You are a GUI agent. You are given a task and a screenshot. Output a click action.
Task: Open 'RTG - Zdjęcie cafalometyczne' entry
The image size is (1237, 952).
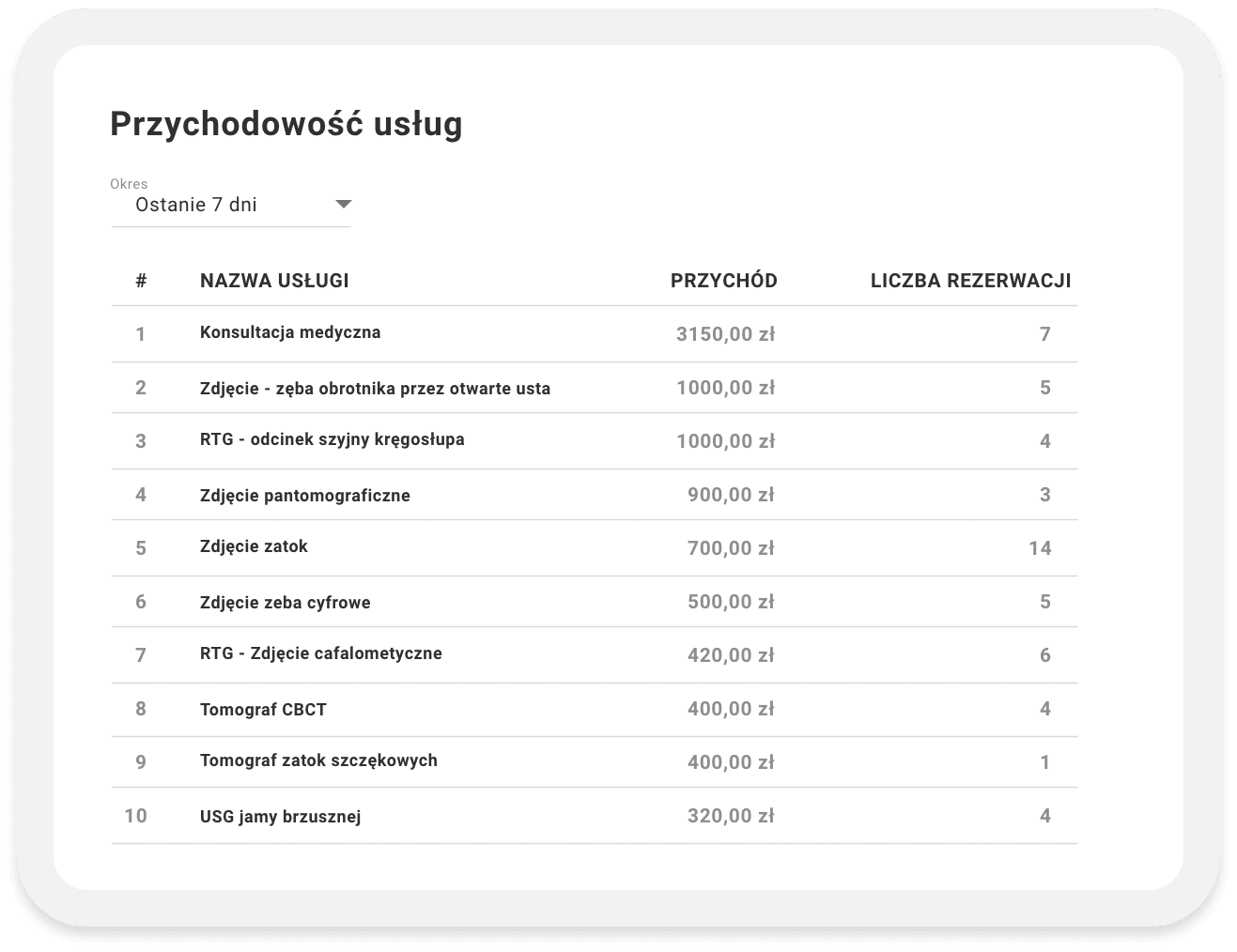tap(320, 653)
